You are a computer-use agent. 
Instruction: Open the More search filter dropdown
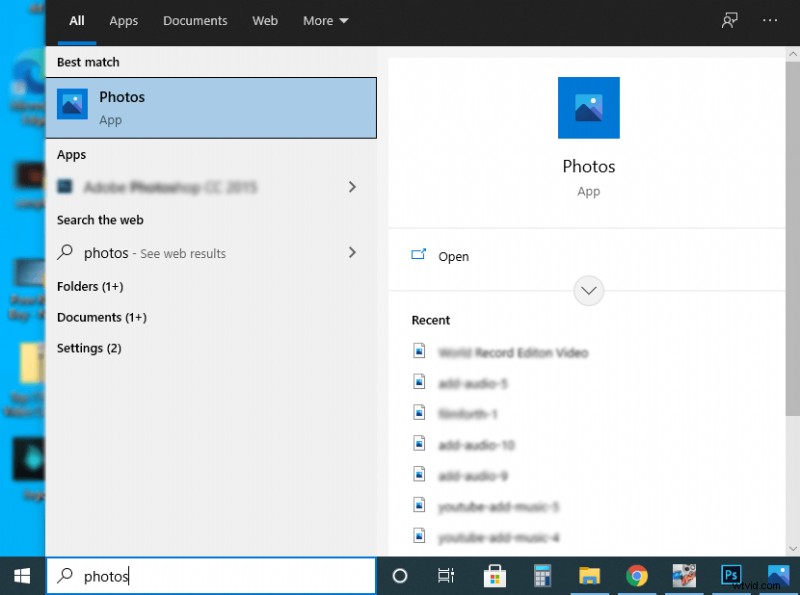tap(325, 20)
